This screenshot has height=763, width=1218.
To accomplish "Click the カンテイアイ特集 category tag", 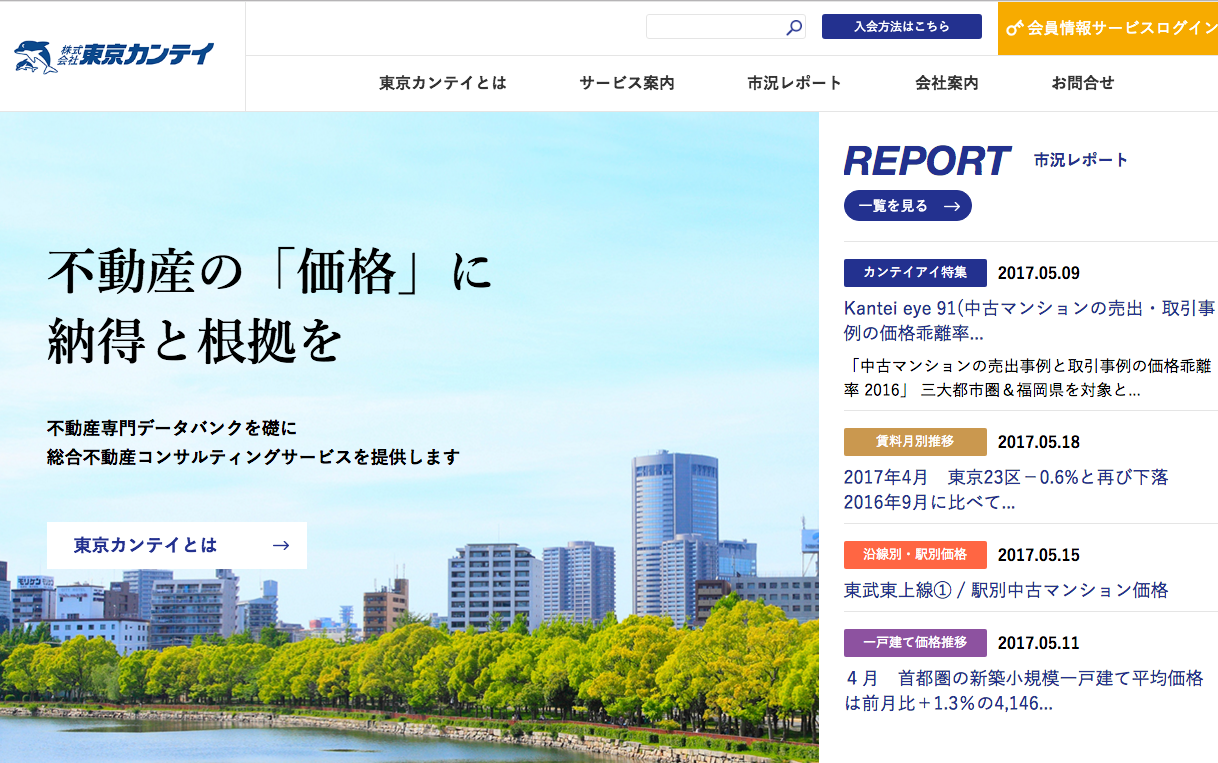I will pyautogui.click(x=915, y=273).
